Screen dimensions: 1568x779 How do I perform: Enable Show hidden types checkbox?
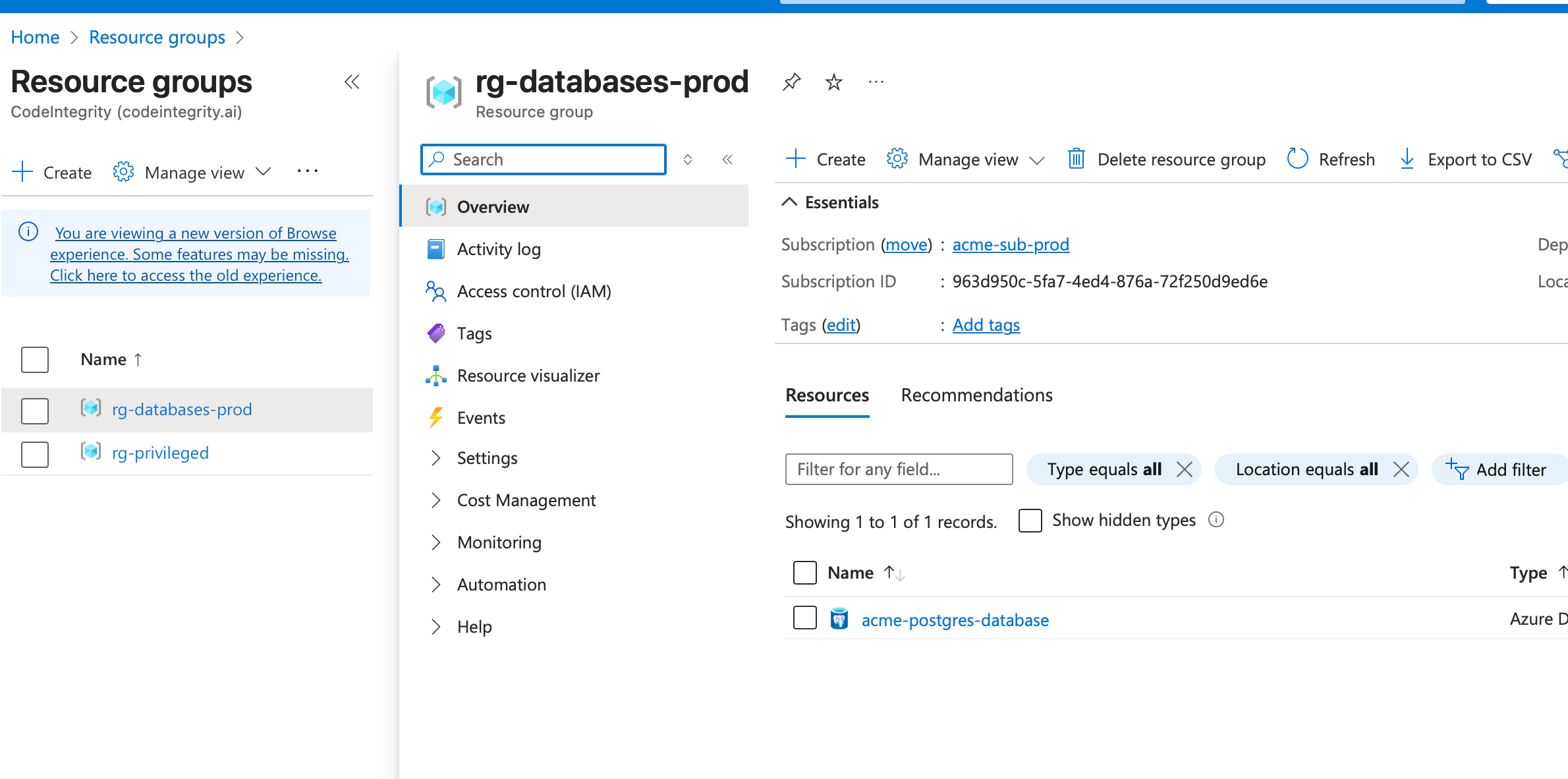point(1030,521)
